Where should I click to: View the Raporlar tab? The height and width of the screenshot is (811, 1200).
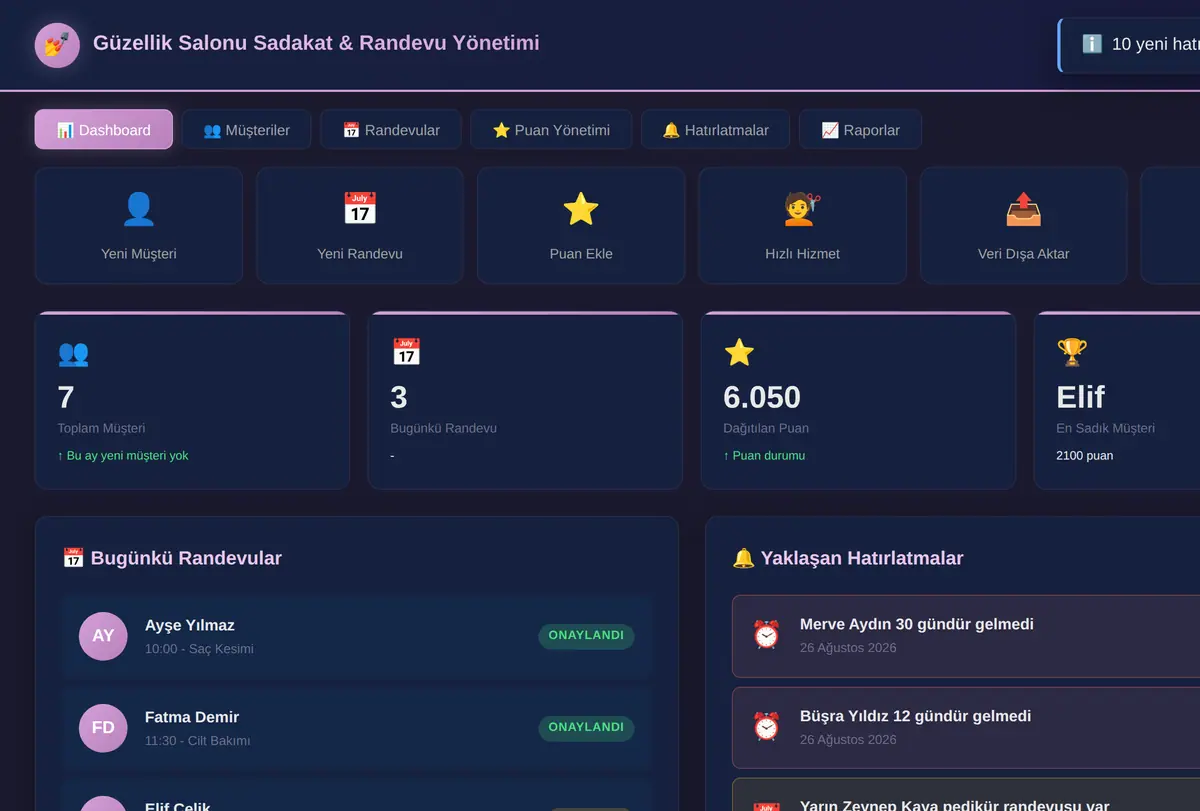pos(860,129)
